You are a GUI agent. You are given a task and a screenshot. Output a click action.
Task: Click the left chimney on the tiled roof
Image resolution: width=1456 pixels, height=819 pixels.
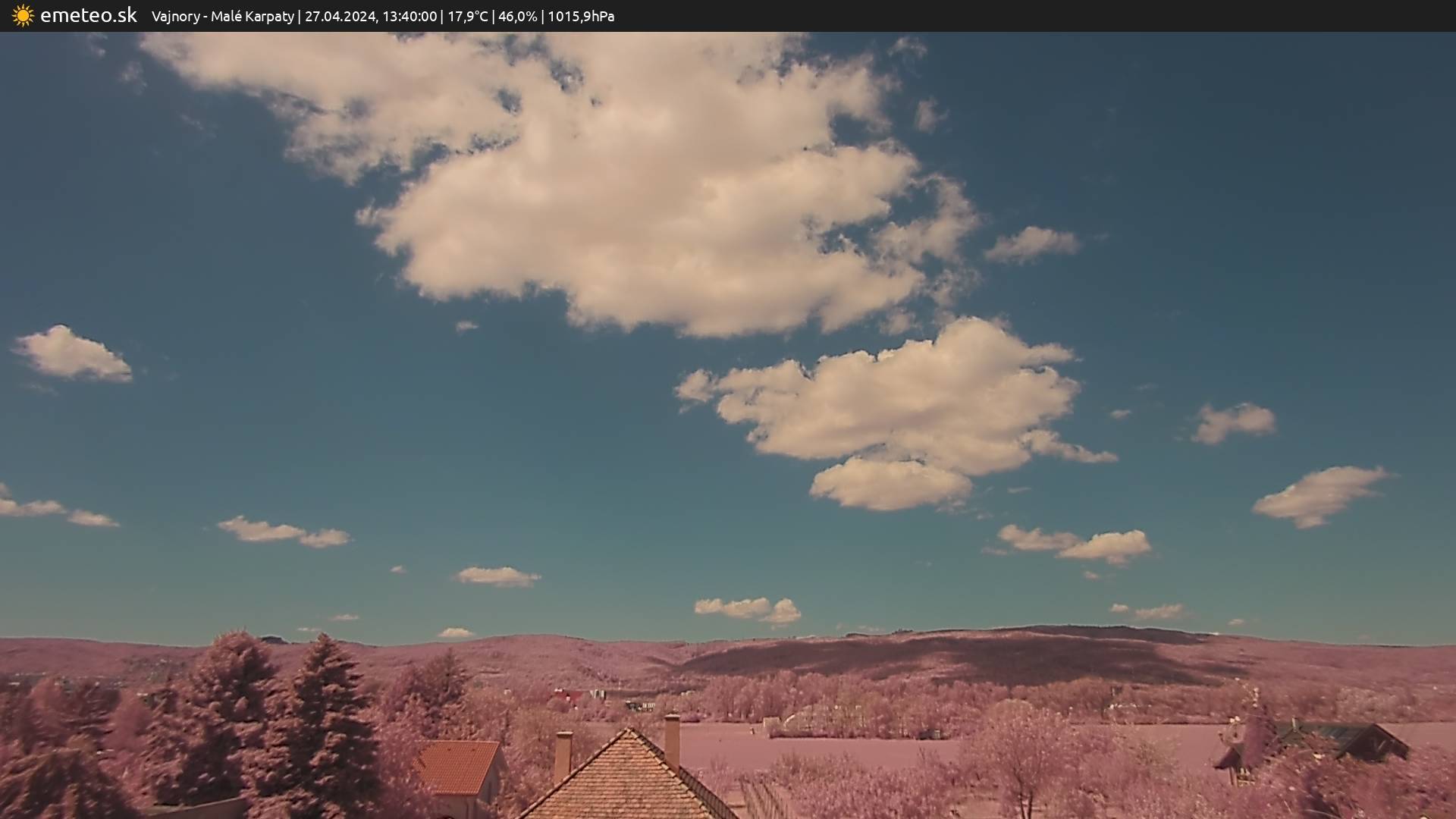point(563,755)
